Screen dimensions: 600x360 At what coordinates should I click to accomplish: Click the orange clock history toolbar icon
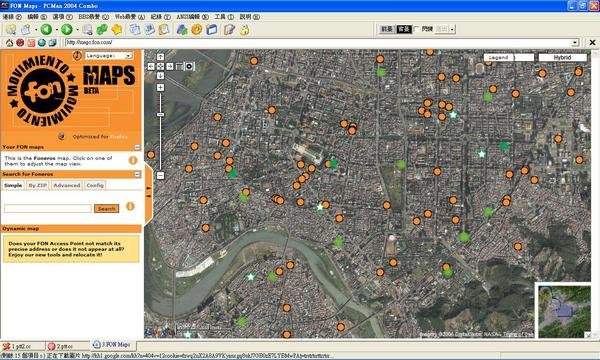point(197,29)
